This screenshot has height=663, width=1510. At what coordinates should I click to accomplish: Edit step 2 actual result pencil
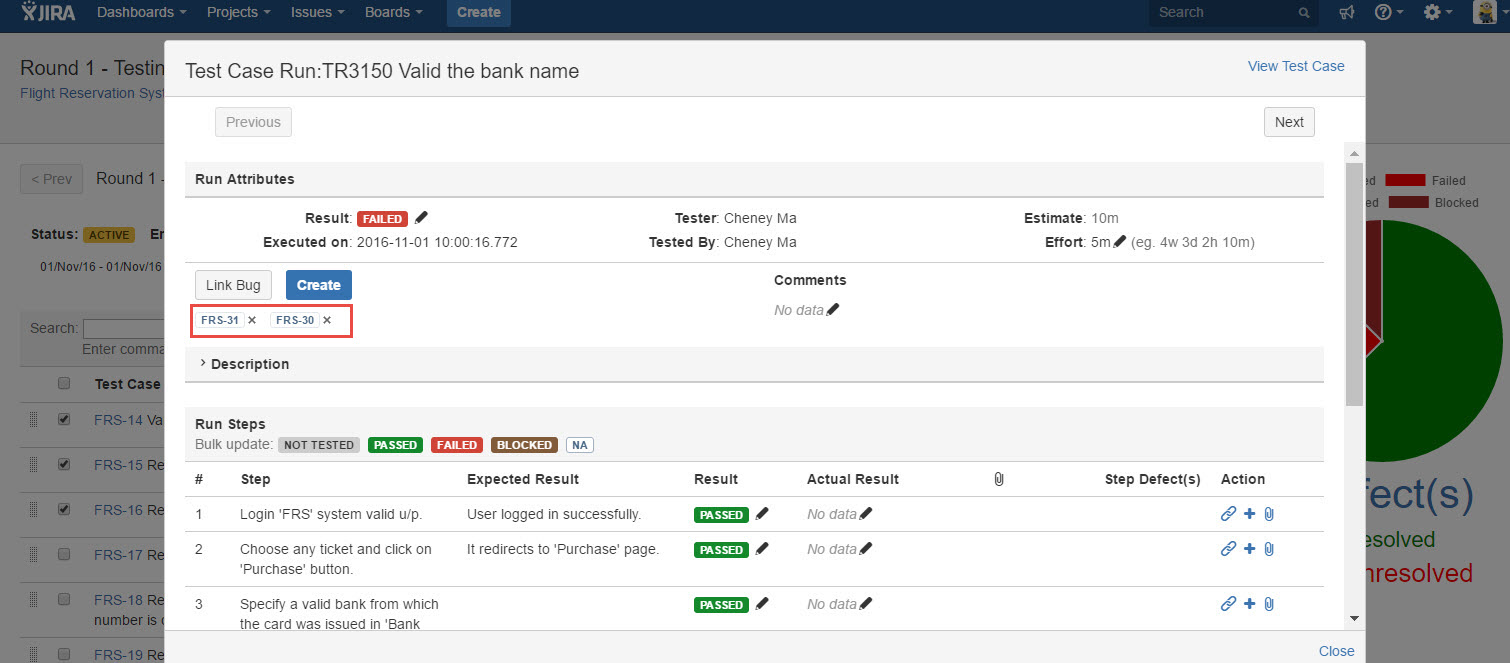[x=866, y=548]
